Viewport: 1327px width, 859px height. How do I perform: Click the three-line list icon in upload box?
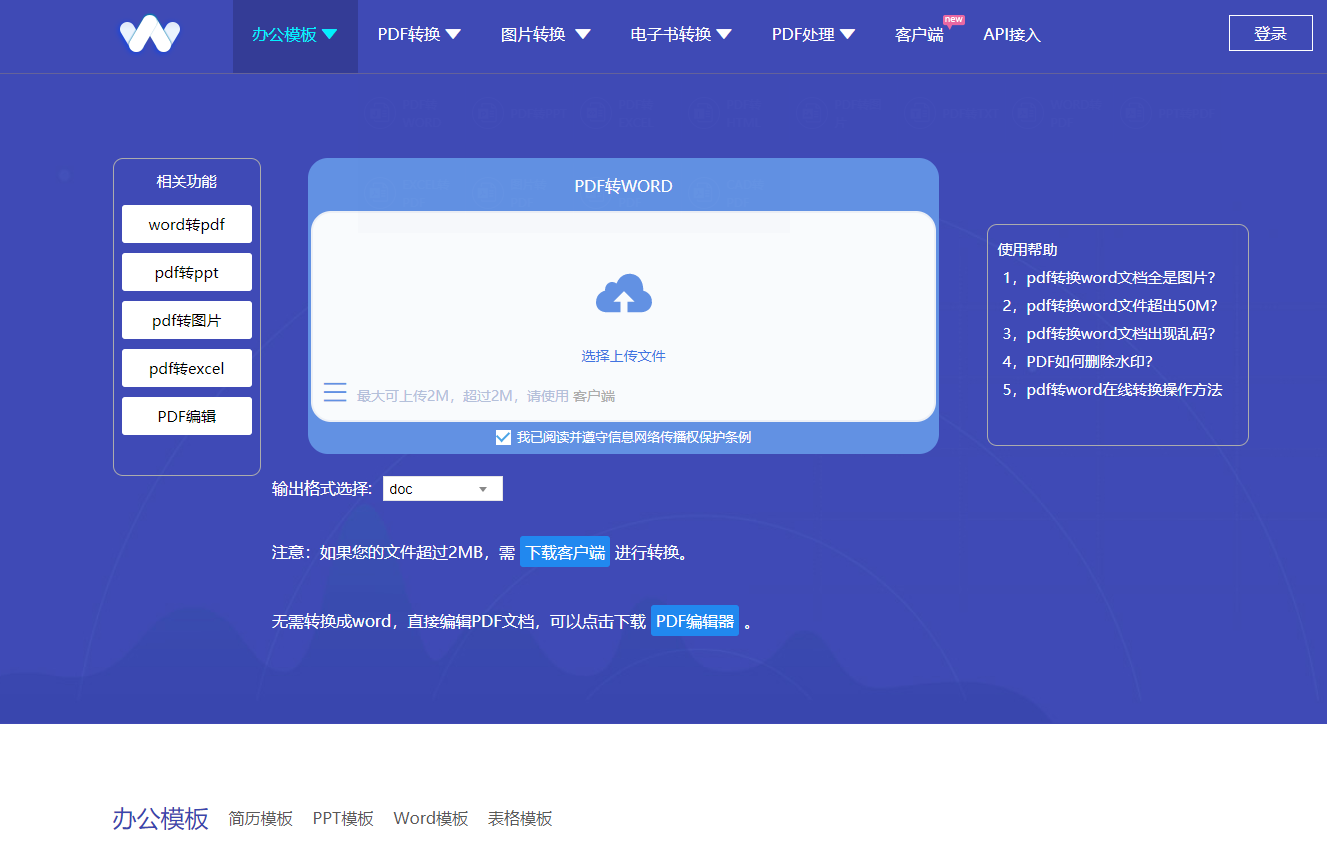pyautogui.click(x=335, y=392)
